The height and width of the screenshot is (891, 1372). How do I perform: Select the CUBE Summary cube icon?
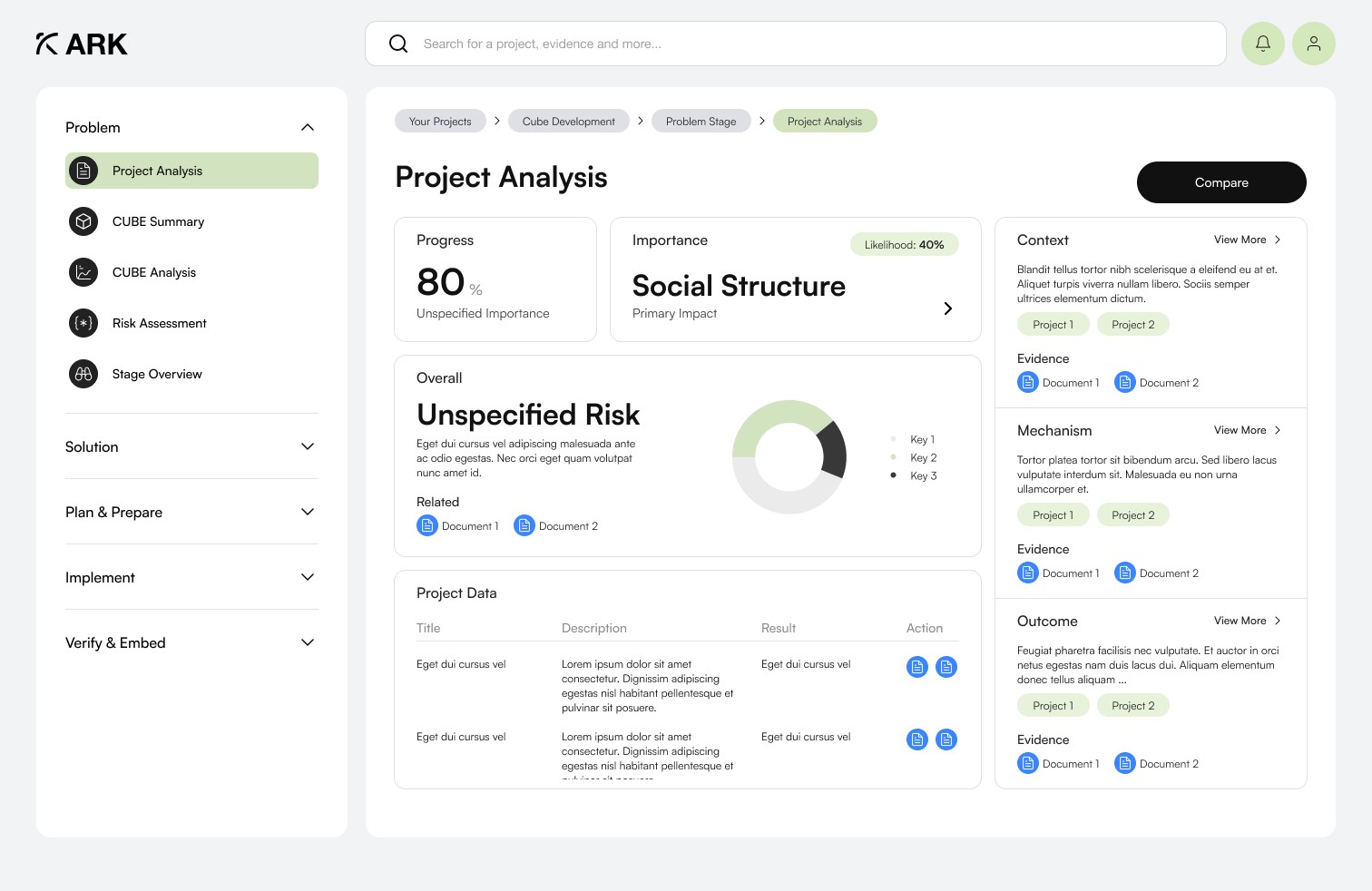point(83,221)
